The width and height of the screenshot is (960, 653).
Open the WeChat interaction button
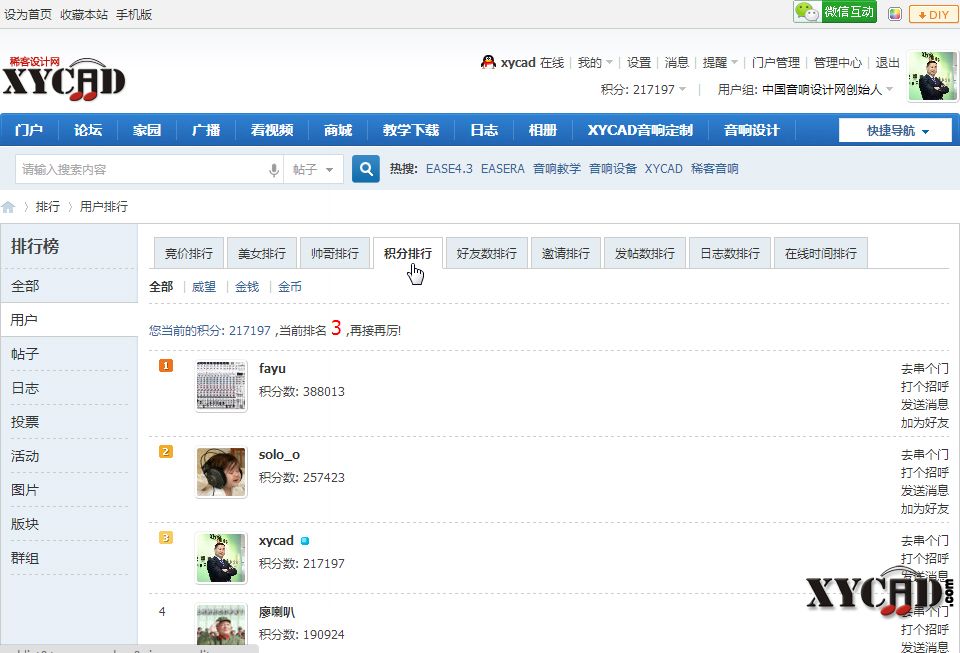pyautogui.click(x=835, y=12)
